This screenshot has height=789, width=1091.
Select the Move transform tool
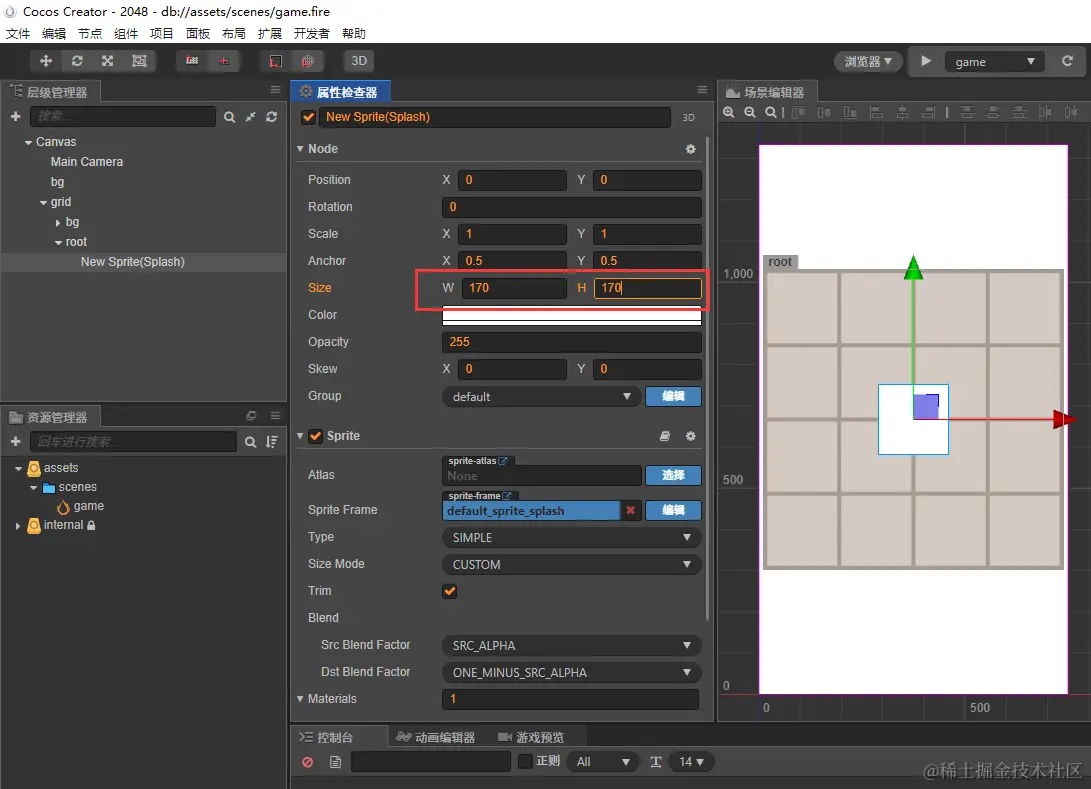tap(46, 61)
